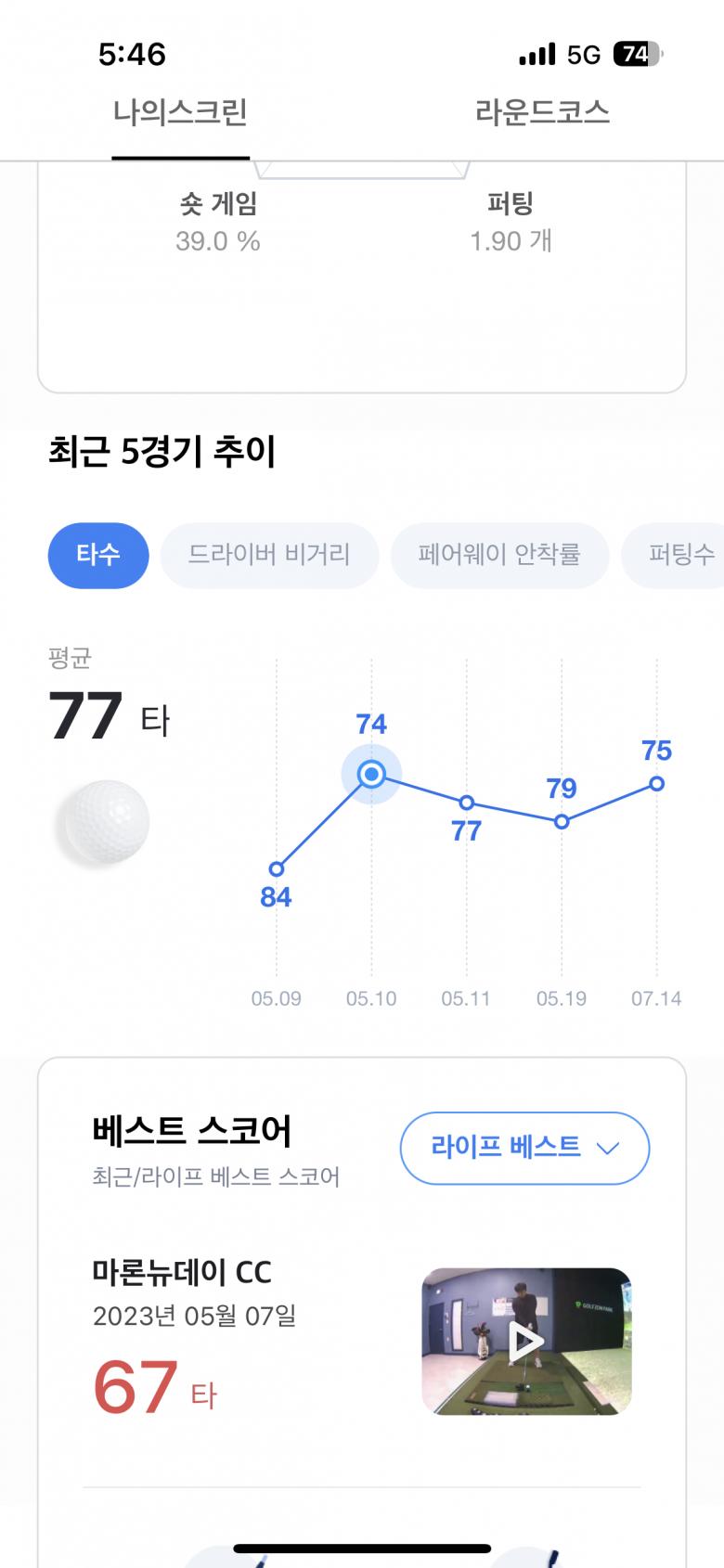Select the 페어웨이 안착률 filter chip
This screenshot has height=1568, width=724.
499,555
